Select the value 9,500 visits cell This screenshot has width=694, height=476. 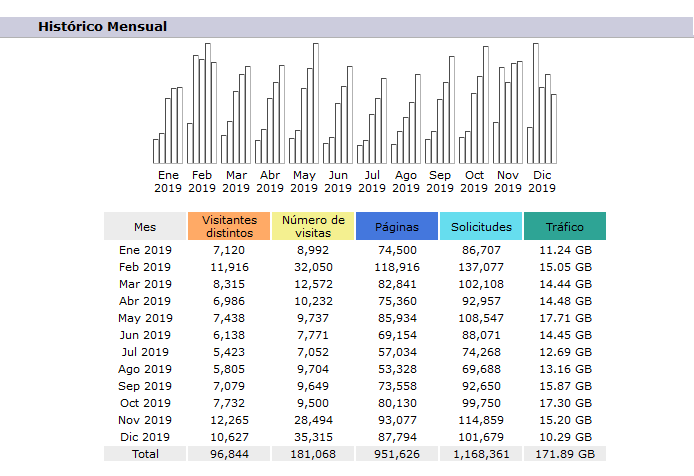(313, 403)
